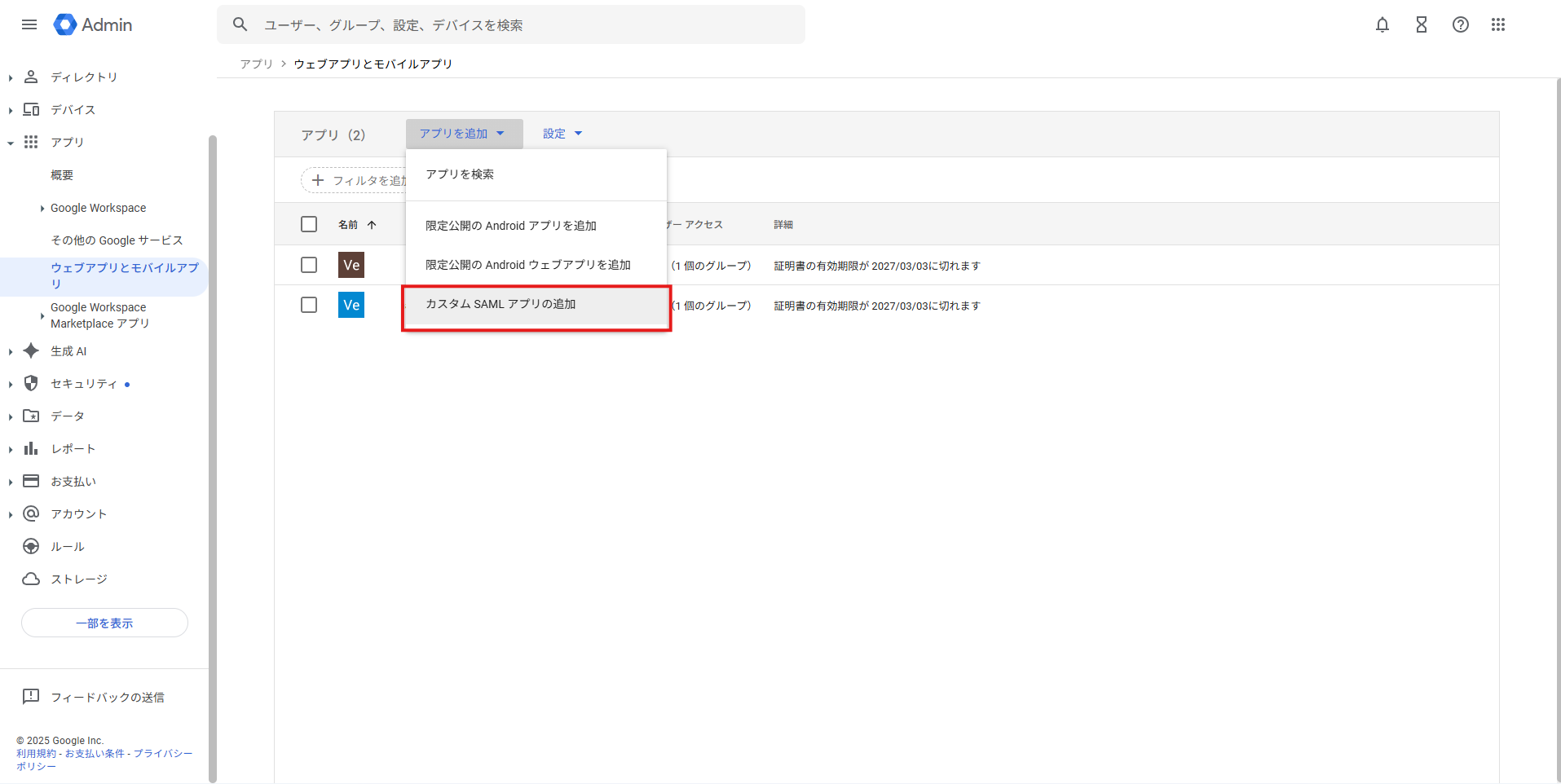Screen dimensions: 1561x784
Task: Click the brown Ve app icon
Action: (x=351, y=265)
